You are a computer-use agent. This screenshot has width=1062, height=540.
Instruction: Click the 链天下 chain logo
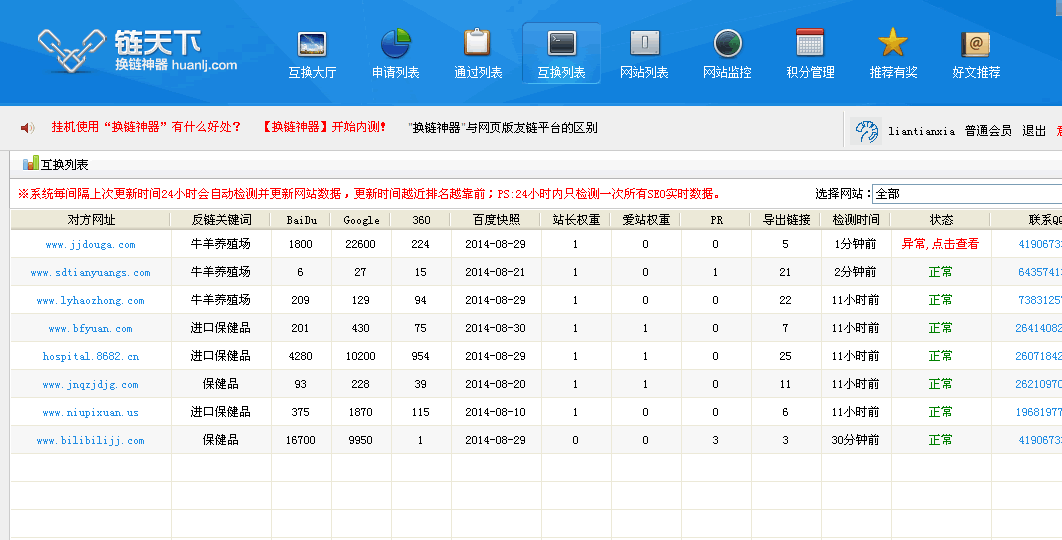71,50
